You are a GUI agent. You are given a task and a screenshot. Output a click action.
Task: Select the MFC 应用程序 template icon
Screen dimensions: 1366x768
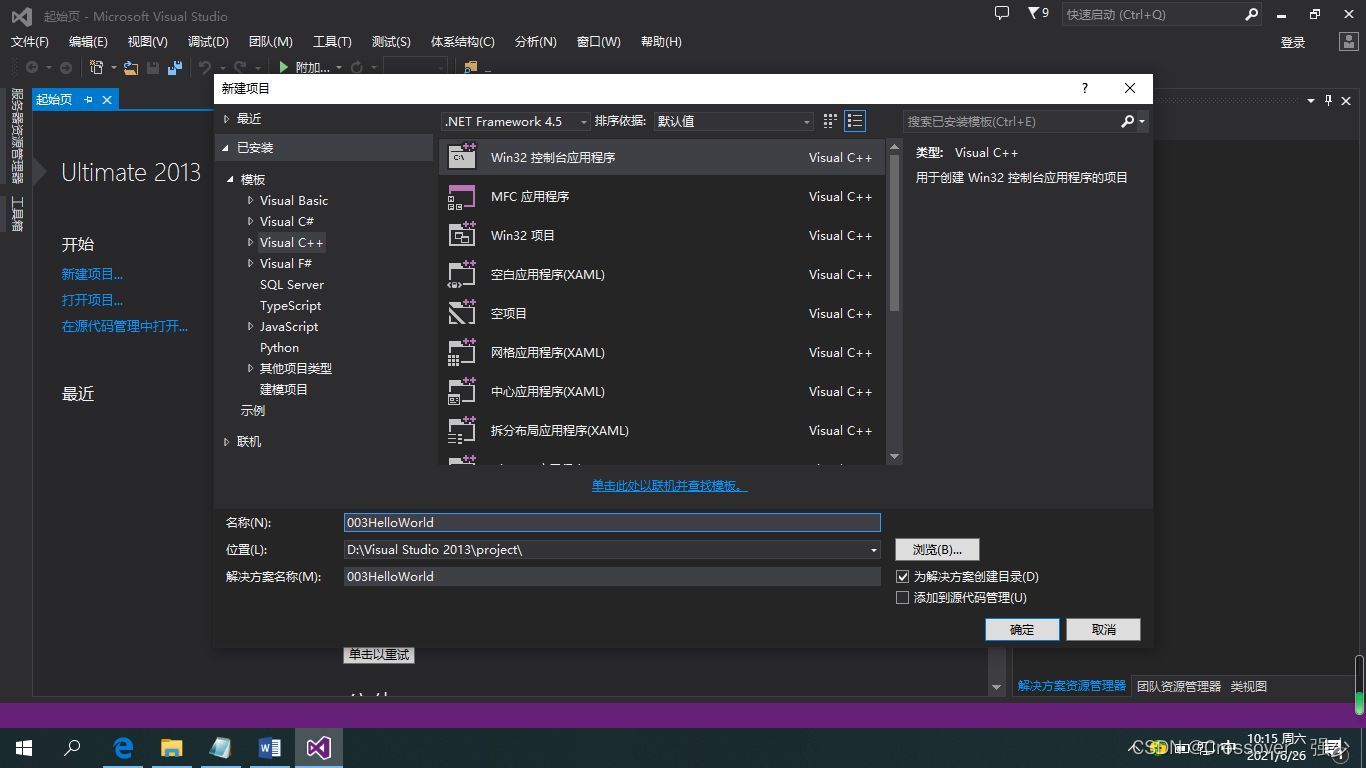tap(461, 196)
